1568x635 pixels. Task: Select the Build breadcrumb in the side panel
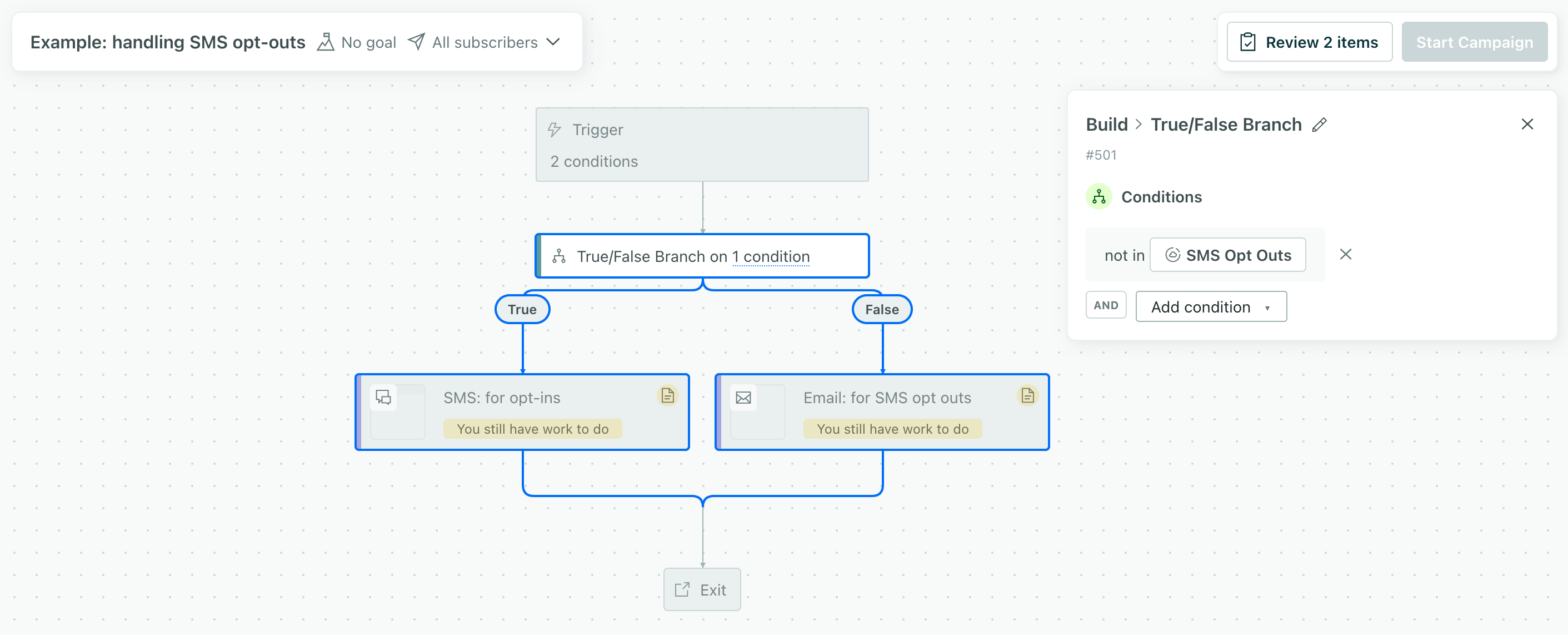(x=1107, y=125)
